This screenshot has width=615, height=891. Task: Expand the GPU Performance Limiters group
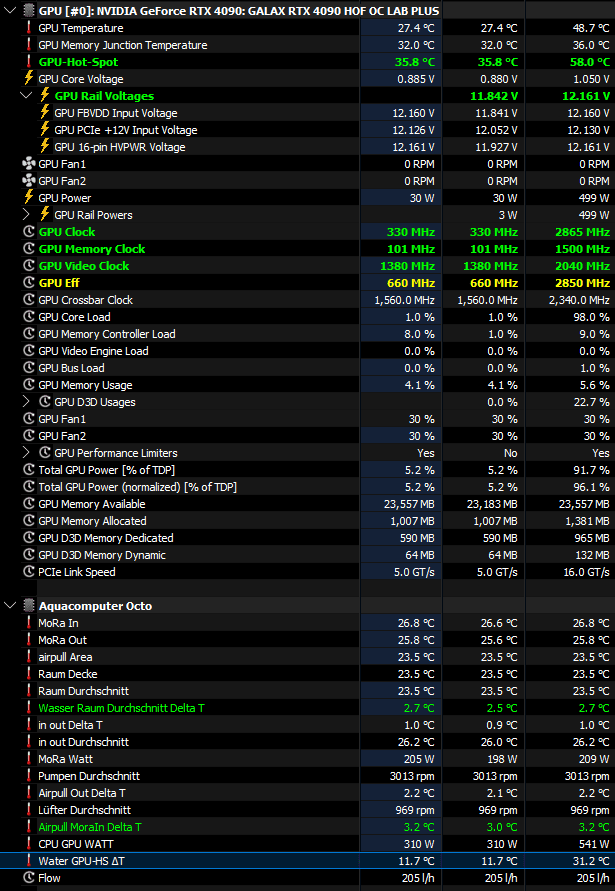click(26, 453)
